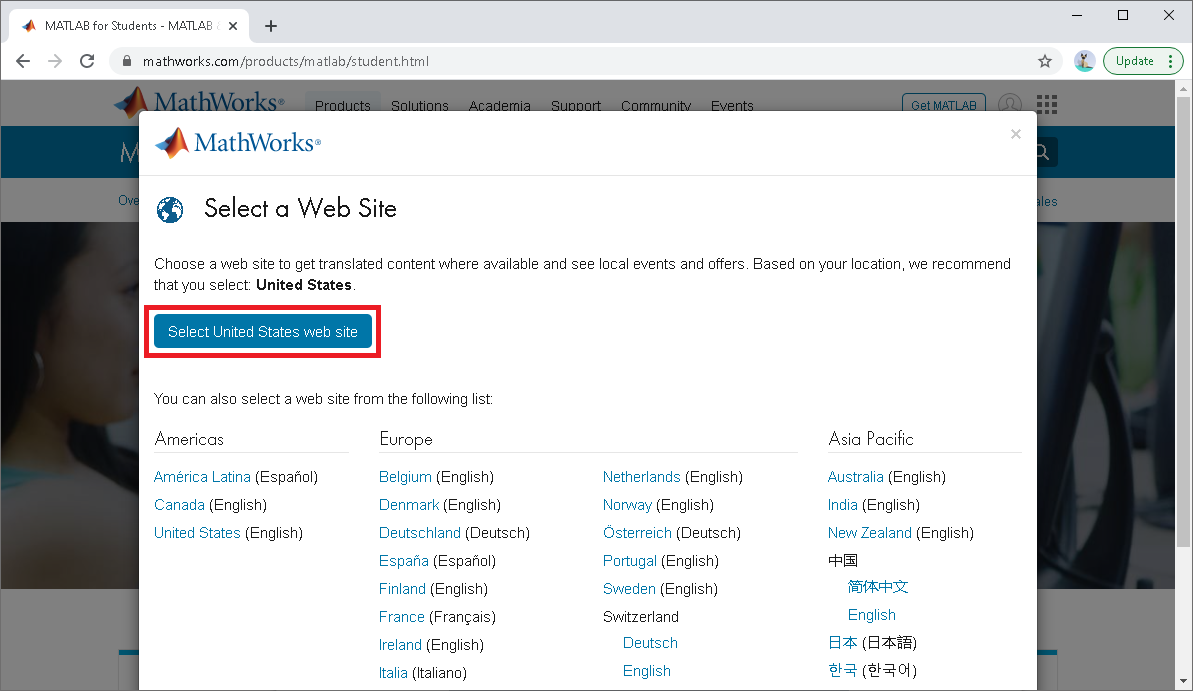1193x691 pixels.
Task: Click the Select United States web site button
Action: tap(263, 332)
